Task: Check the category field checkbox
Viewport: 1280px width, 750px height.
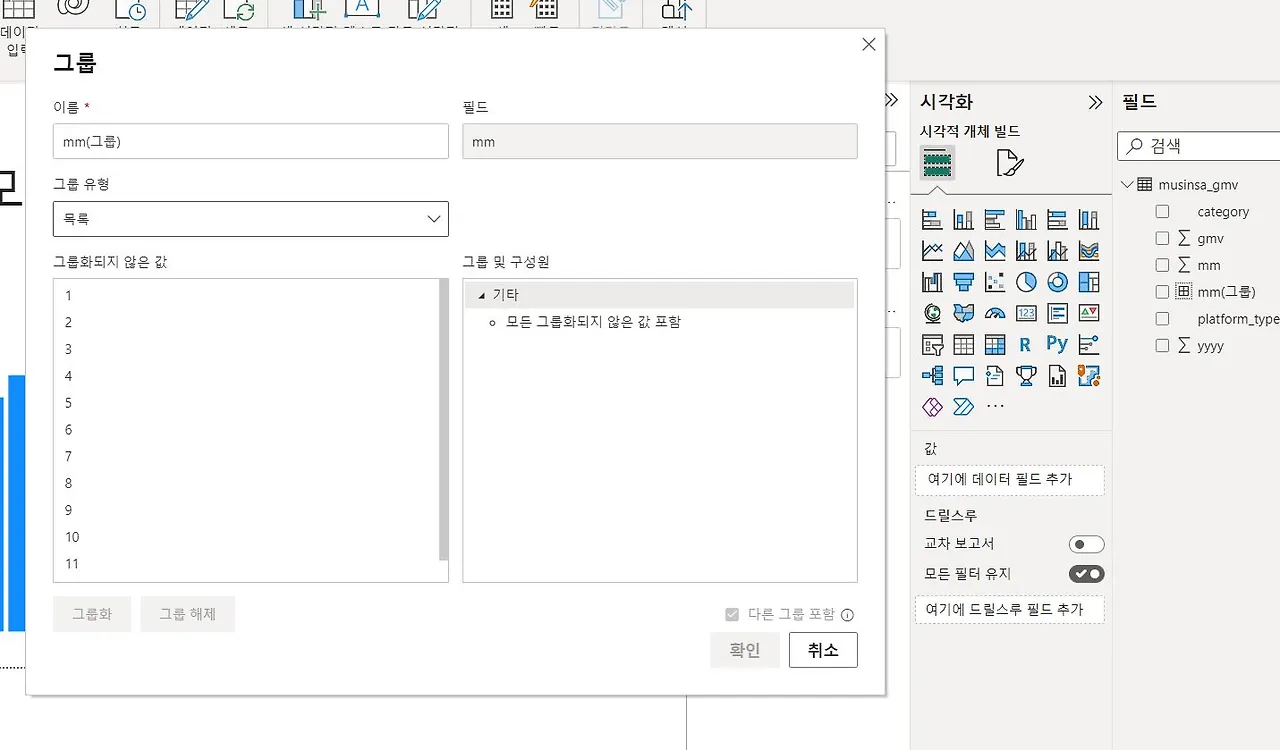Action: pos(1162,212)
